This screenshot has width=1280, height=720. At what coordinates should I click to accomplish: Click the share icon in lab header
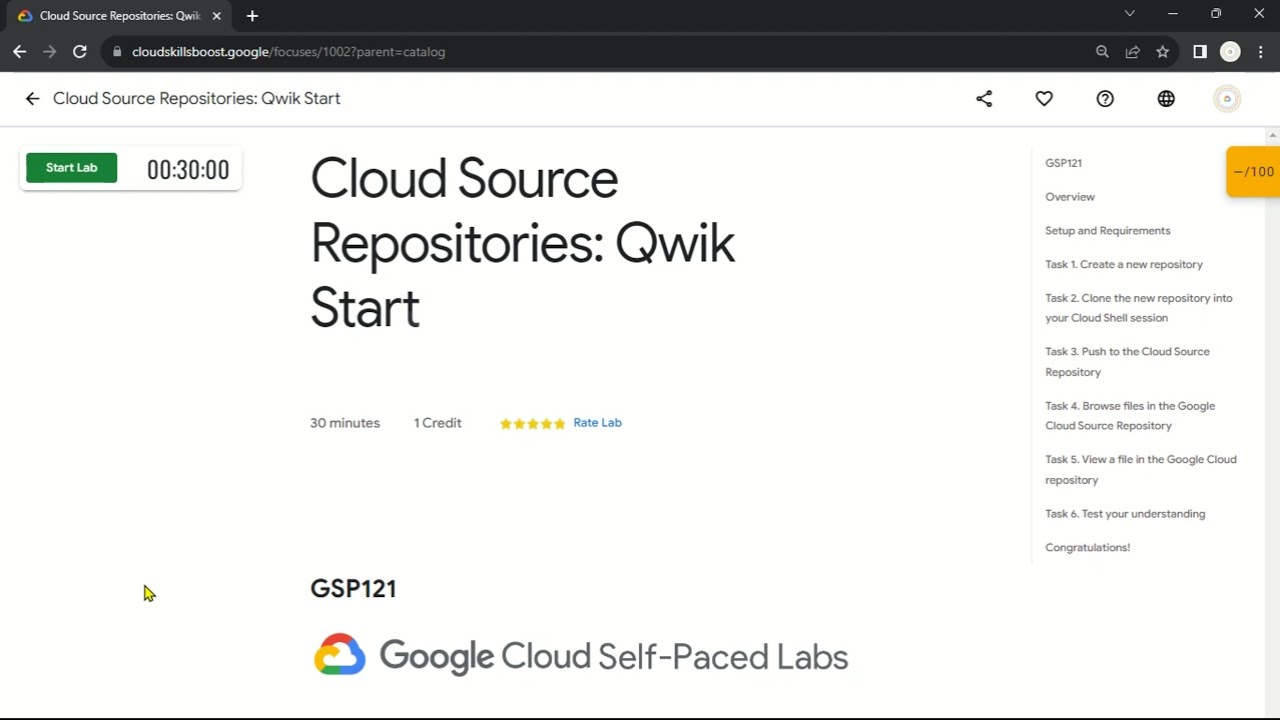point(984,98)
